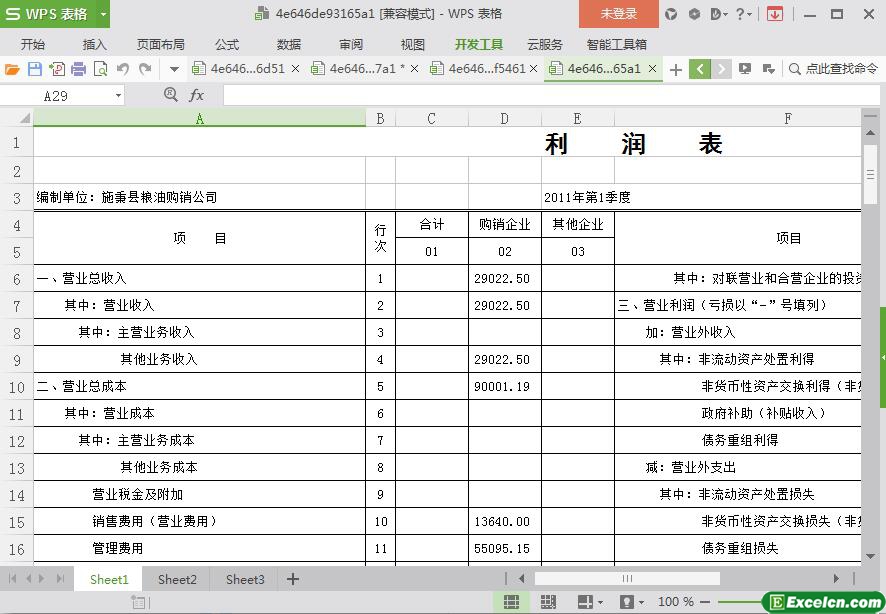Click the Open folder icon
886x614 pixels.
(x=12, y=69)
